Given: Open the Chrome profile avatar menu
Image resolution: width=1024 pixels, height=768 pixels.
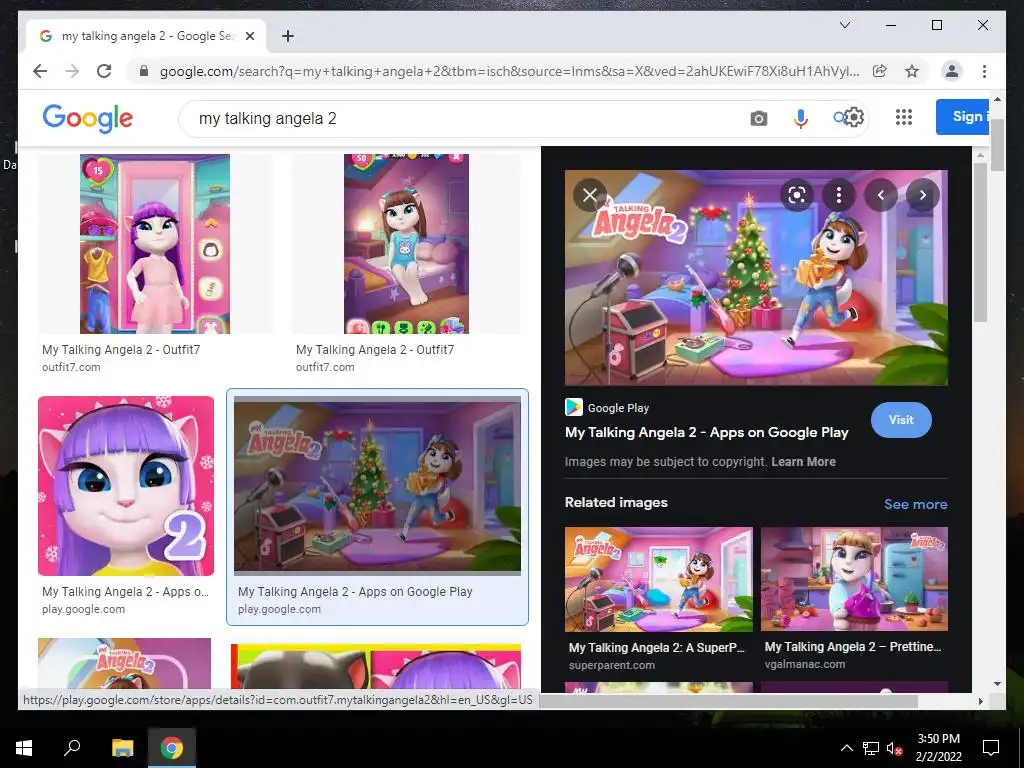Looking at the screenshot, I should pos(952,71).
